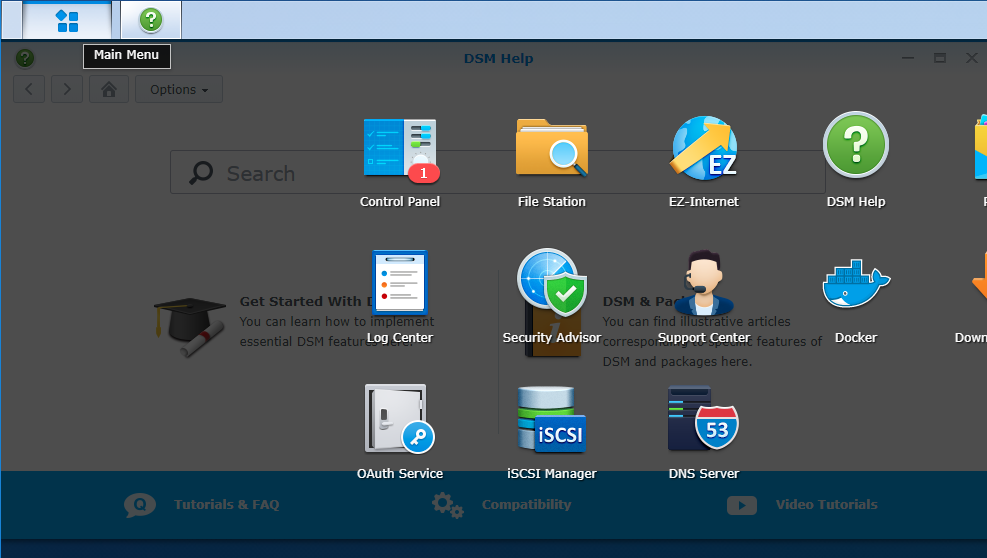
Task: Launch Security Advisor
Action: click(551, 297)
